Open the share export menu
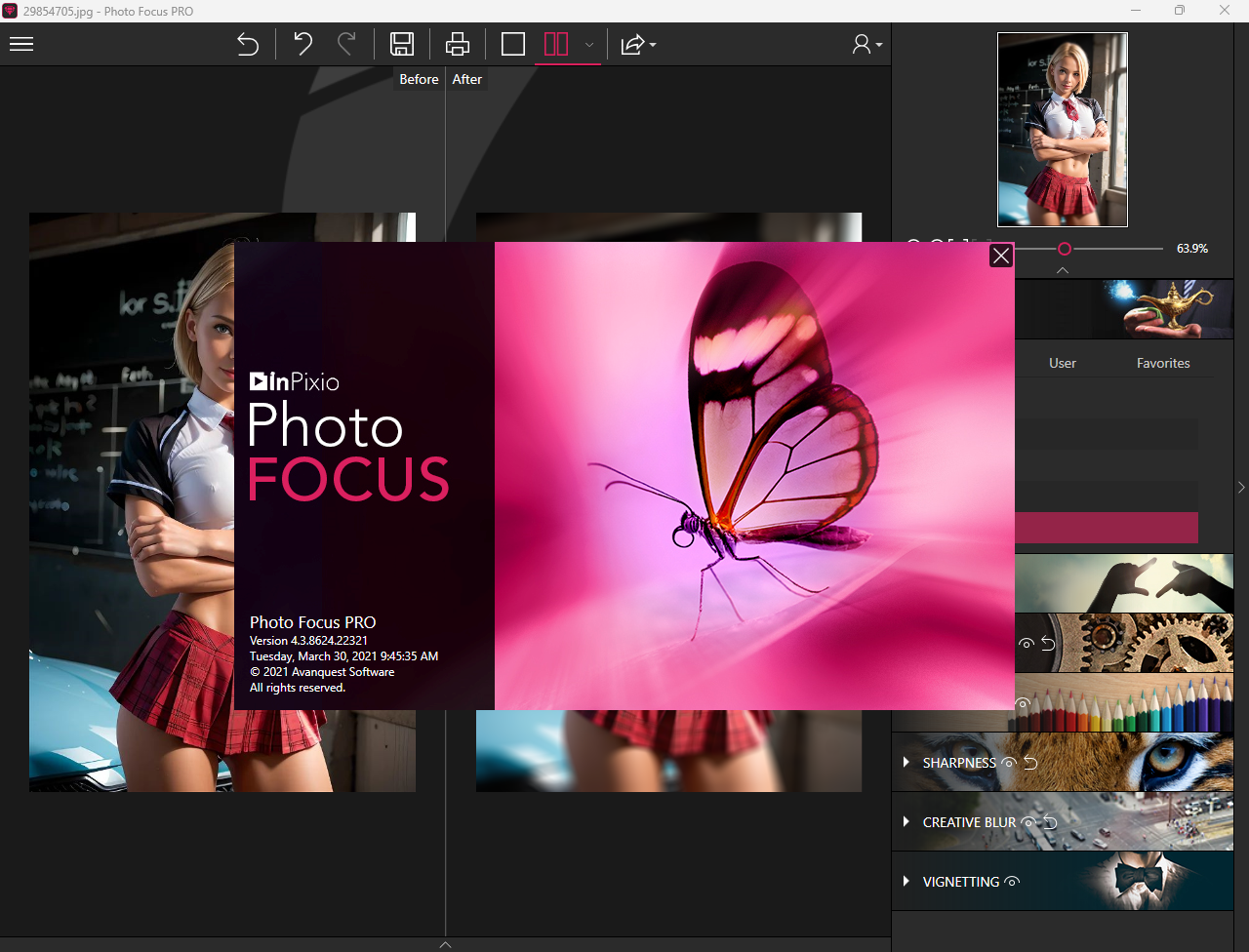 point(638,45)
